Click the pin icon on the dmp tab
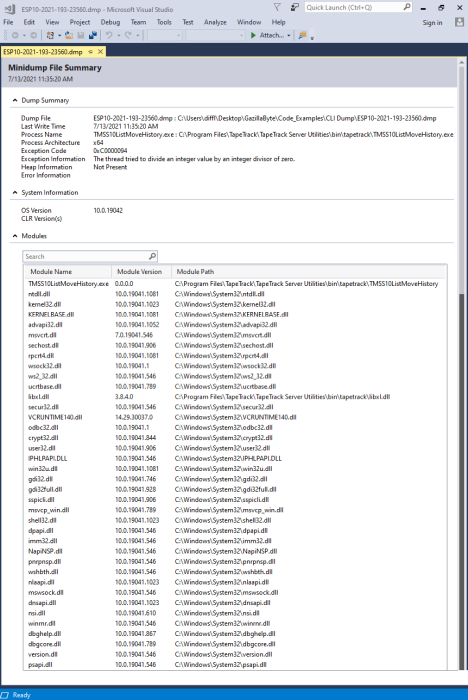The height and width of the screenshot is (700, 468). (91, 52)
